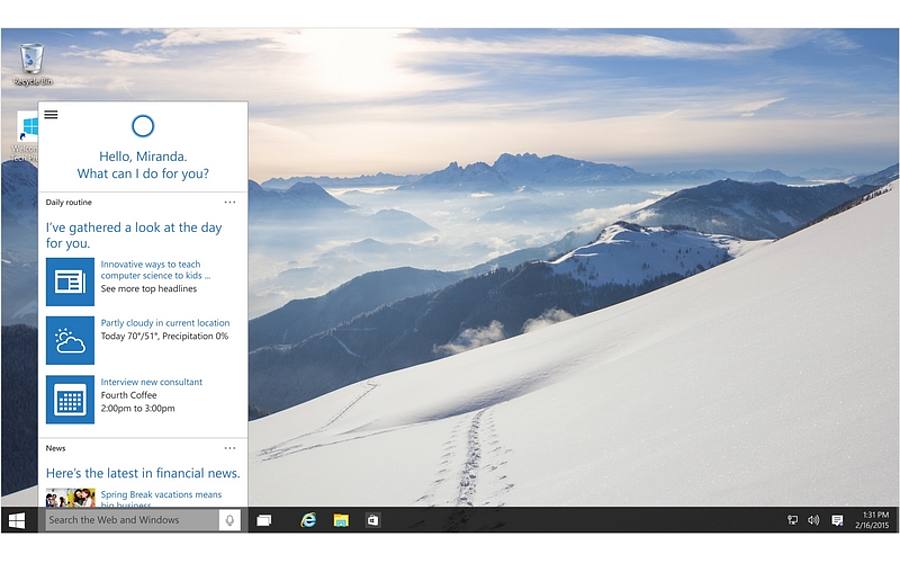Screen dimensions: 900x563
Task: Click the volume speaker icon
Action: click(813, 521)
